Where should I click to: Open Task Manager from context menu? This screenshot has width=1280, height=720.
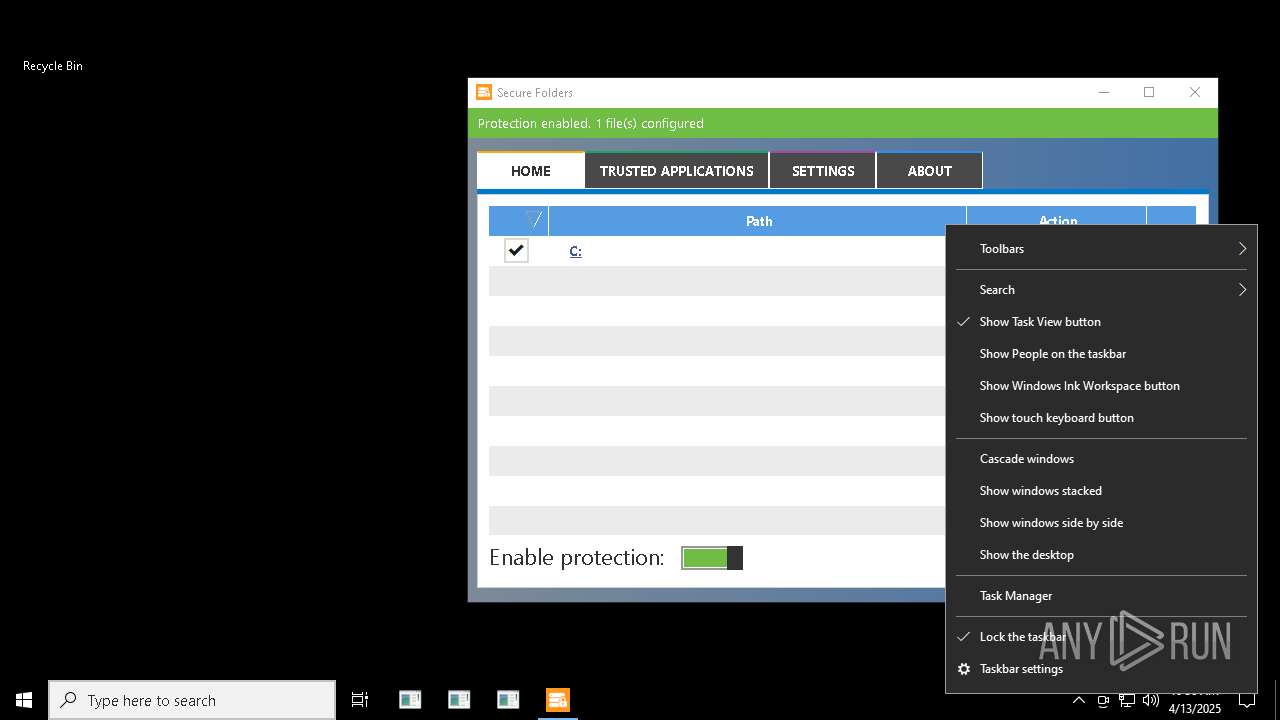click(1101, 596)
